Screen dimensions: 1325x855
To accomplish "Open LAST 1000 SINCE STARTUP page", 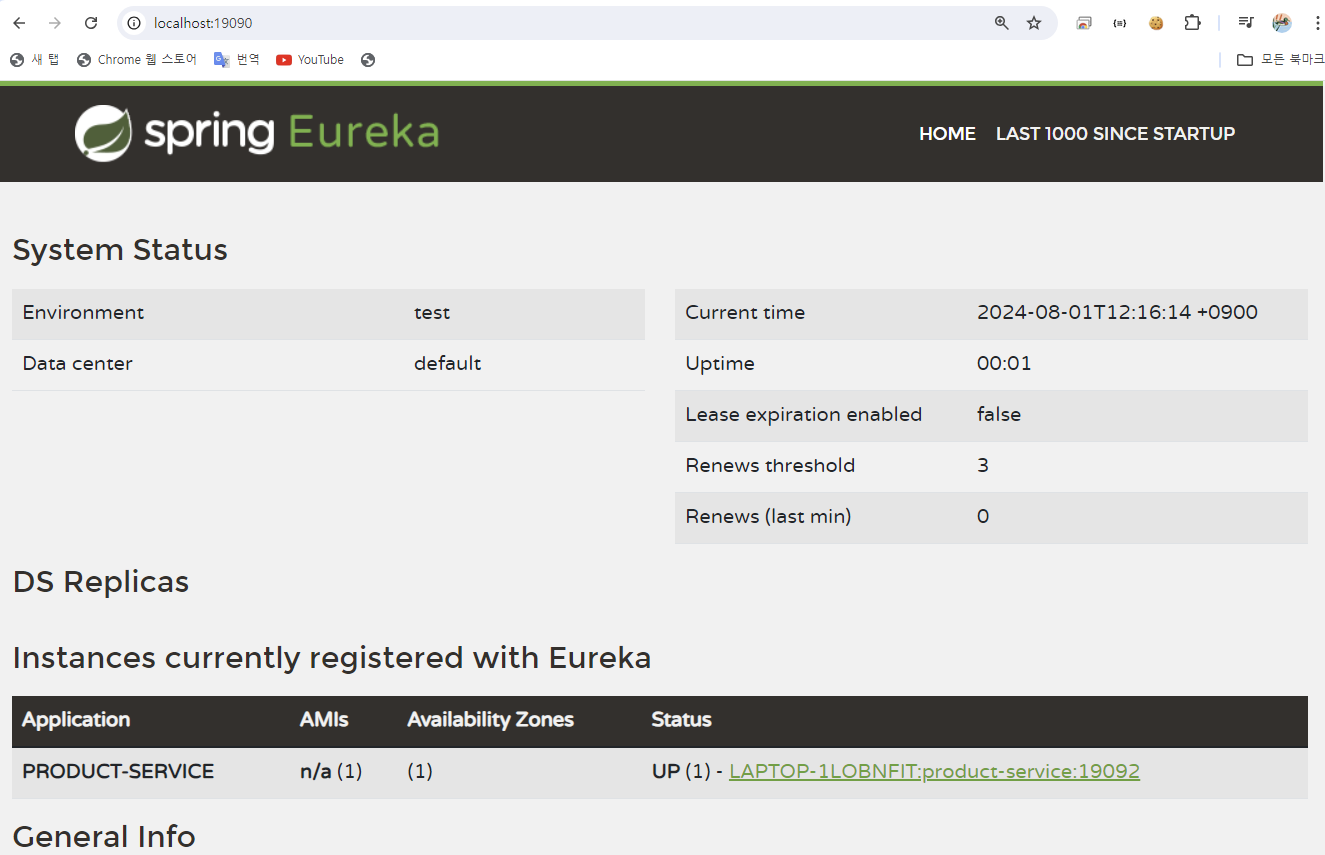I will pos(1115,134).
